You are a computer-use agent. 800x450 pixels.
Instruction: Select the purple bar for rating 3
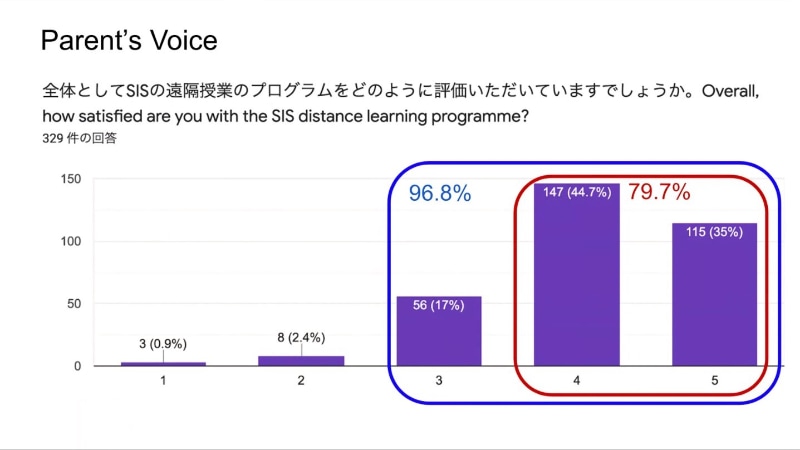439,331
